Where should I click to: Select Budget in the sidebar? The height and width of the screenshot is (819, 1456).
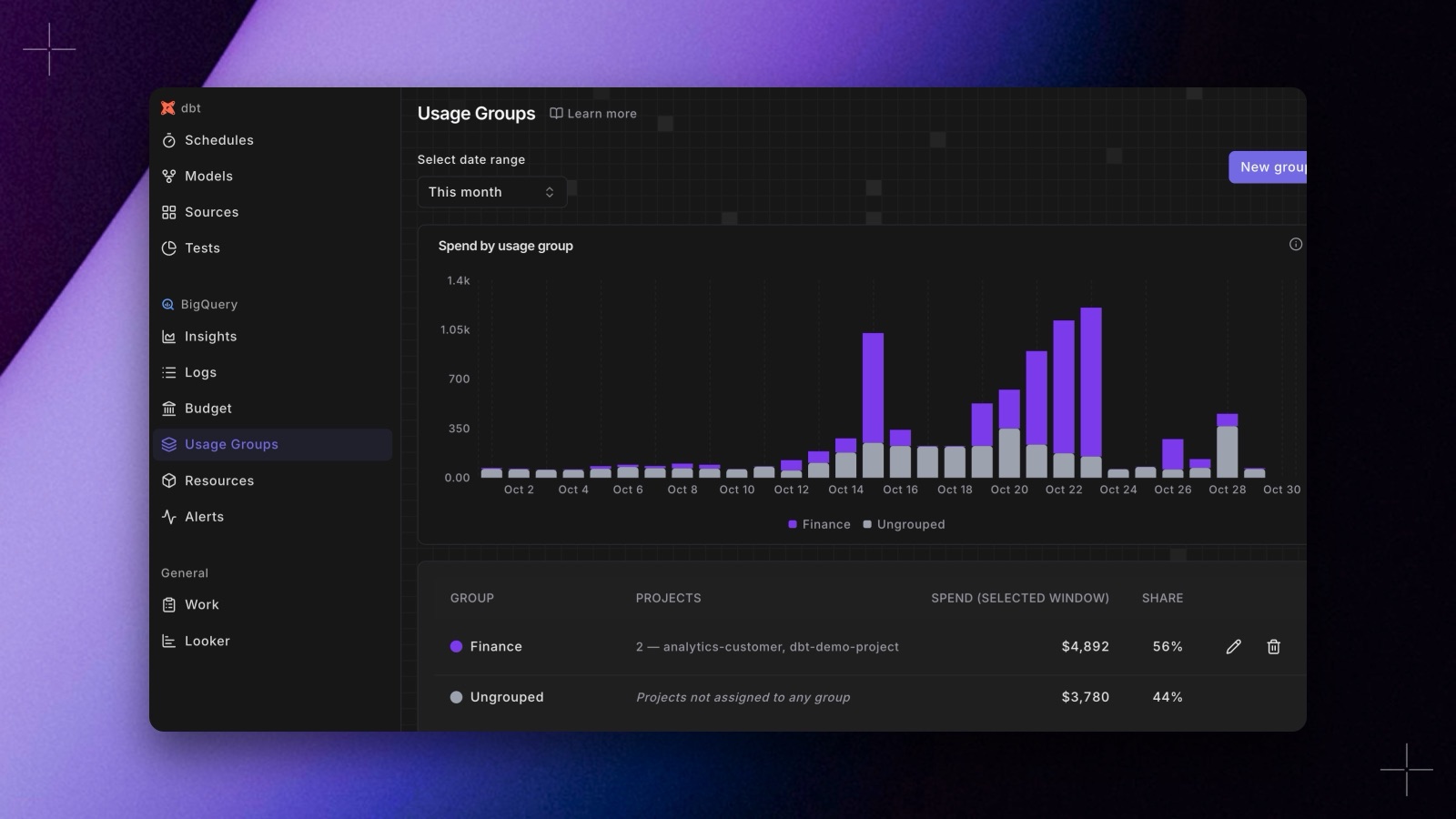[x=273, y=409]
